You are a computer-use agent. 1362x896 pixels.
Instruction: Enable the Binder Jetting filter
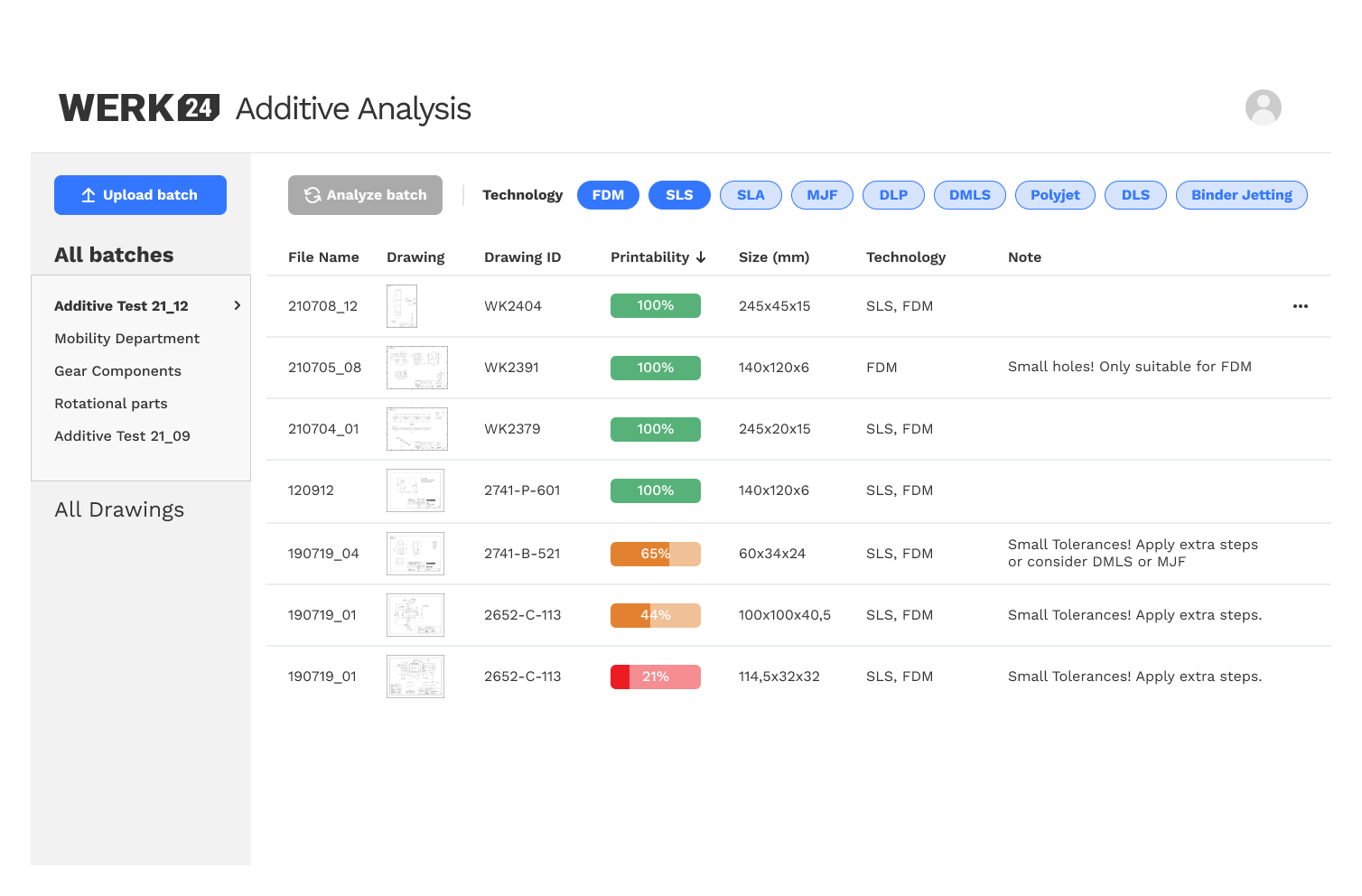point(1241,195)
